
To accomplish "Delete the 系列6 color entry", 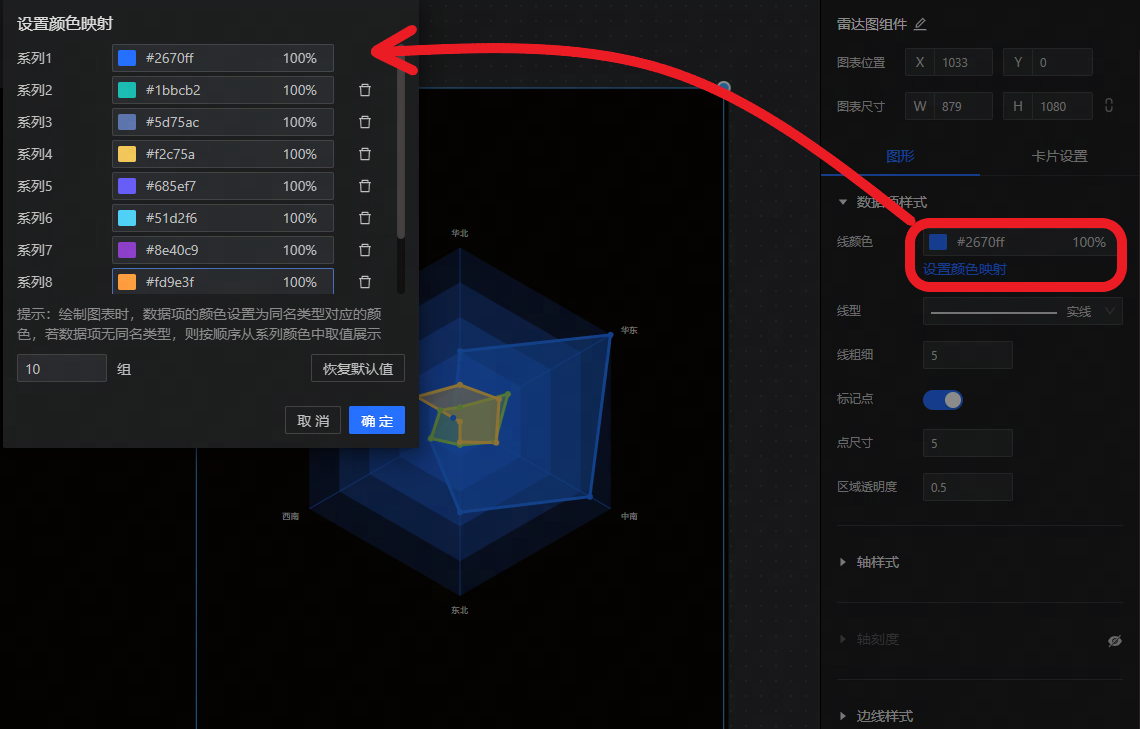I will point(365,218).
